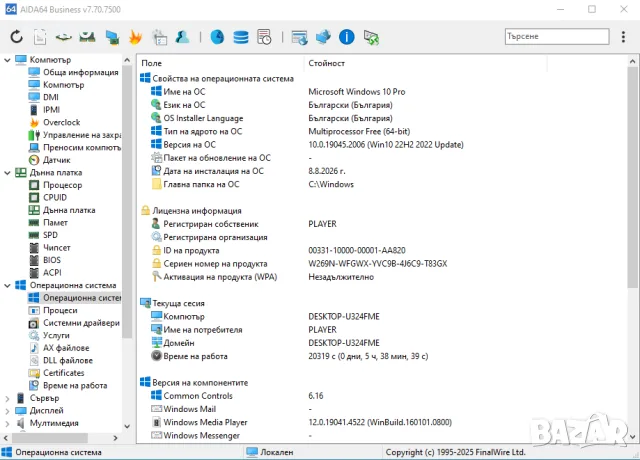Open the Услуги services item
The image size is (640, 460).
click(56, 336)
